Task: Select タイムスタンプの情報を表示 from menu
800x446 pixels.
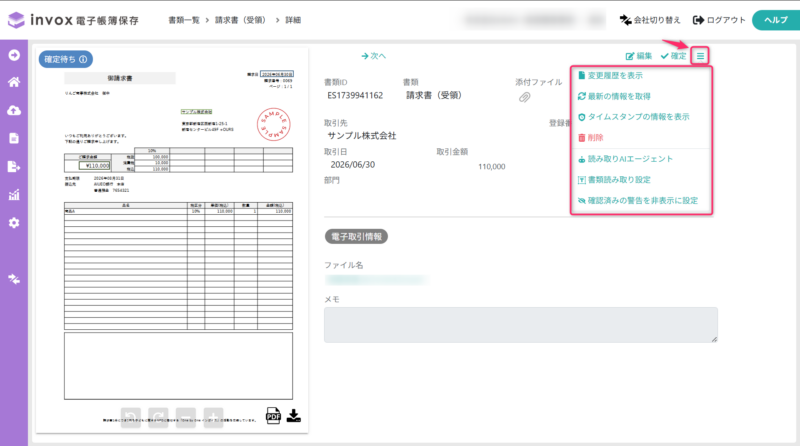Action: [633, 117]
